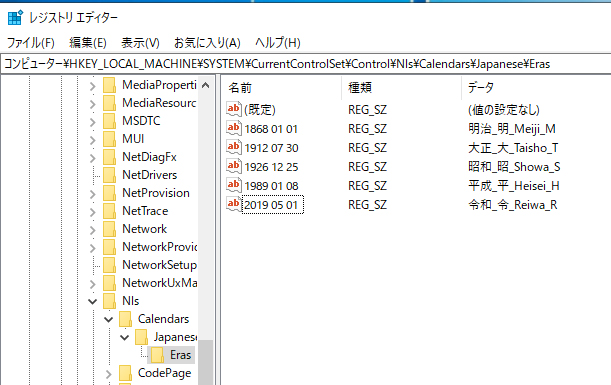Viewport: 611px width, 385px height.
Task: Select the value named 2019 05 01
Action: click(272, 205)
